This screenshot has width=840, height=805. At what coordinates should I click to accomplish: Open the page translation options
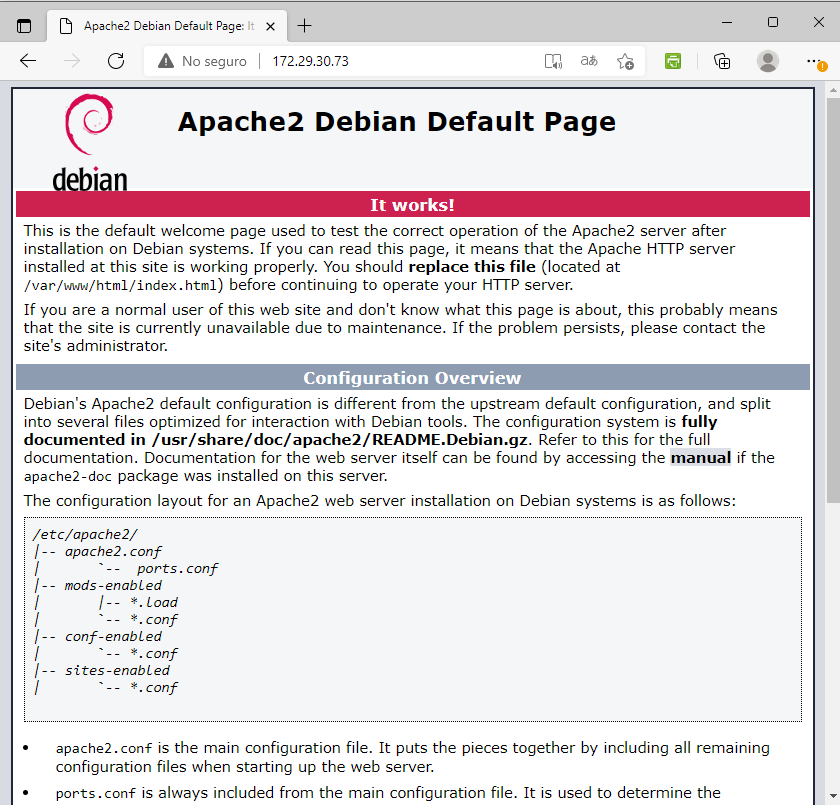pos(589,61)
